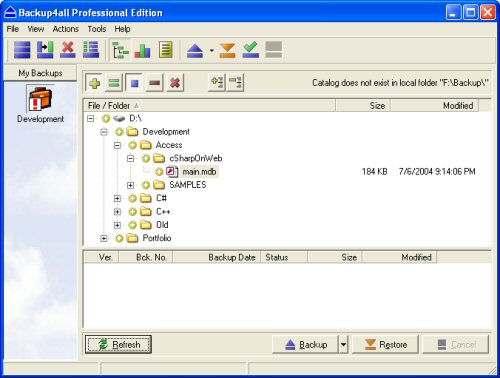Click the My Backups group header
Viewport: 500px width, 378px height.
40,73
